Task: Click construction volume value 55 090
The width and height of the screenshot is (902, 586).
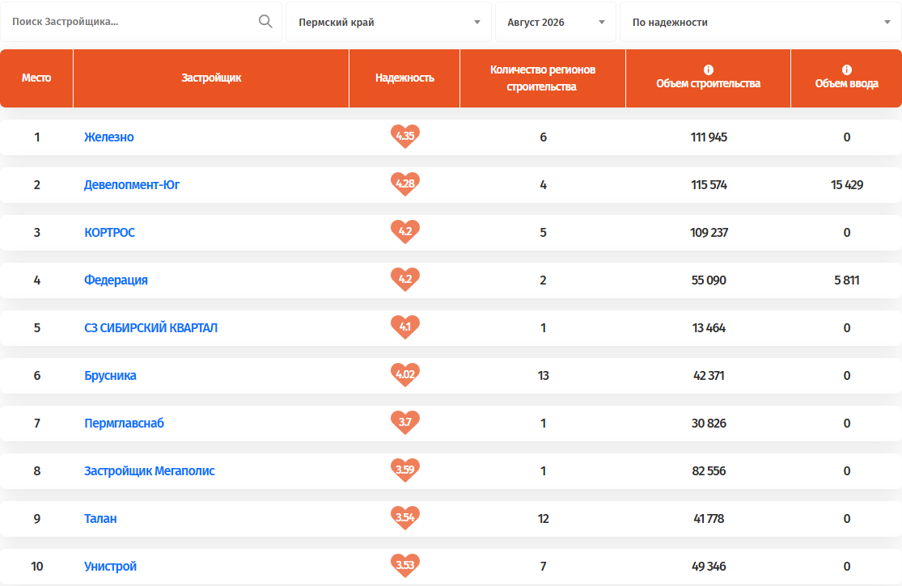Action: click(x=709, y=280)
